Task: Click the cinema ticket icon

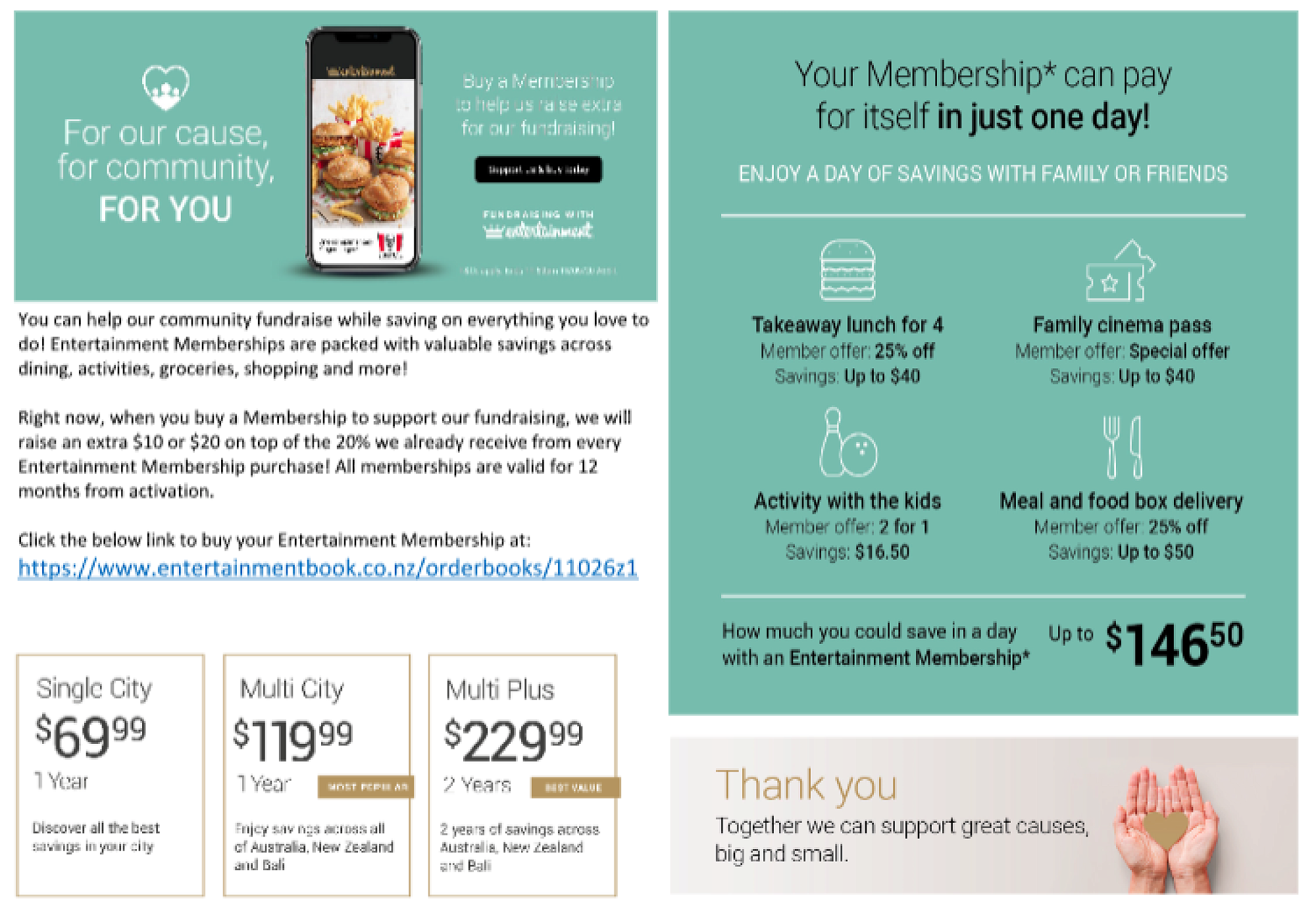Action: 1120,271
